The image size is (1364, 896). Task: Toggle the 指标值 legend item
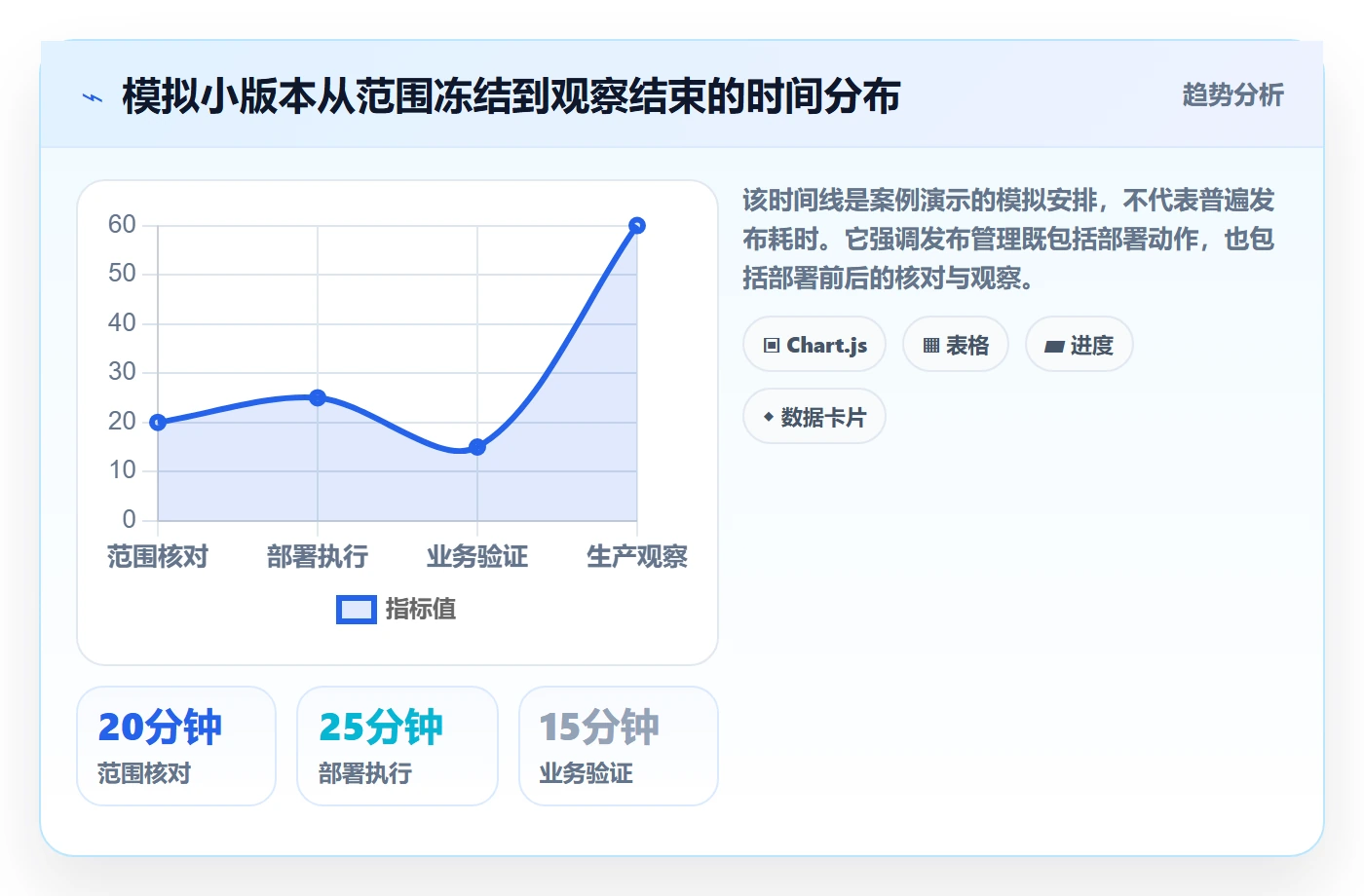click(397, 609)
